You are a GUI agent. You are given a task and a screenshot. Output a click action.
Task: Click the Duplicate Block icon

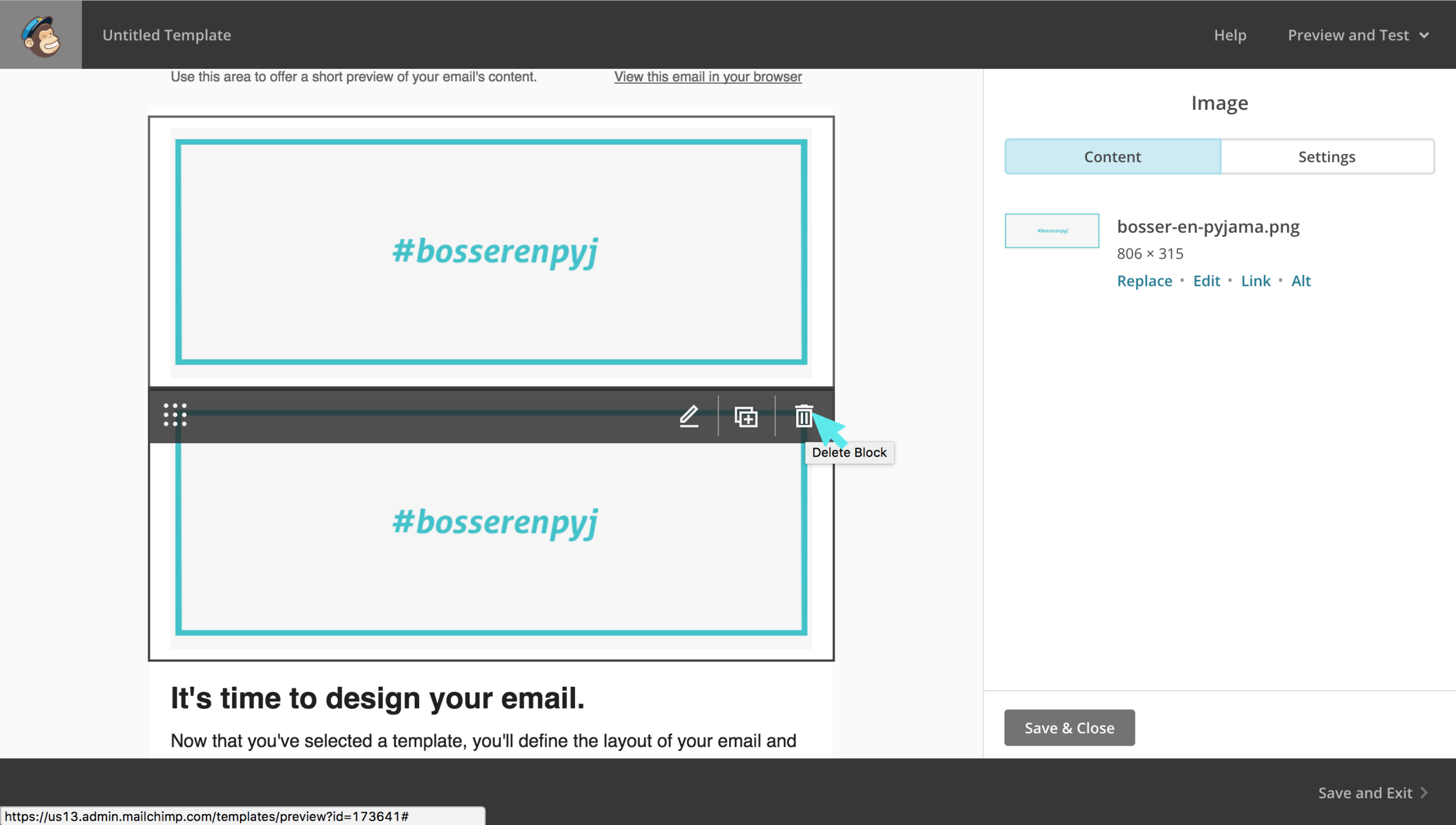tap(746, 417)
